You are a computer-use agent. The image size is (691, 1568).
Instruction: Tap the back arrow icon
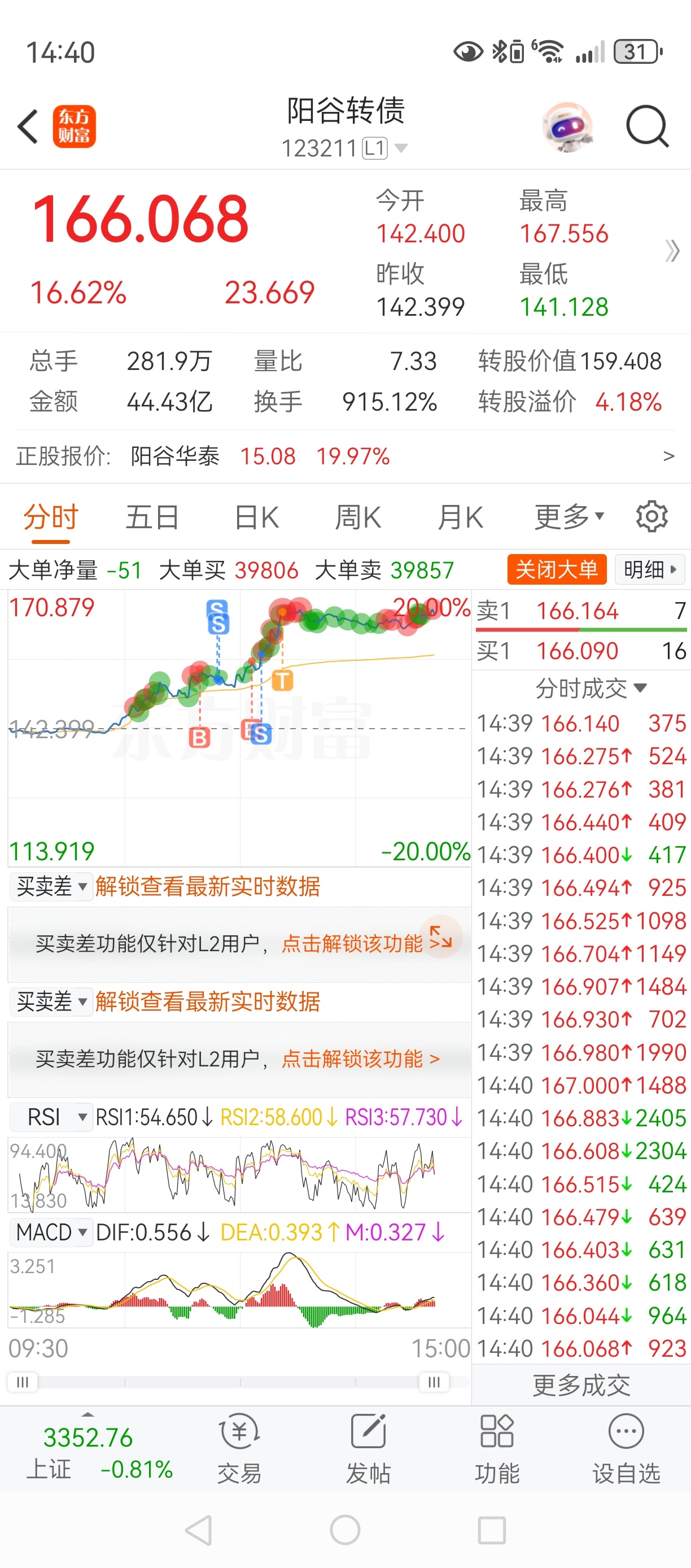pos(27,127)
